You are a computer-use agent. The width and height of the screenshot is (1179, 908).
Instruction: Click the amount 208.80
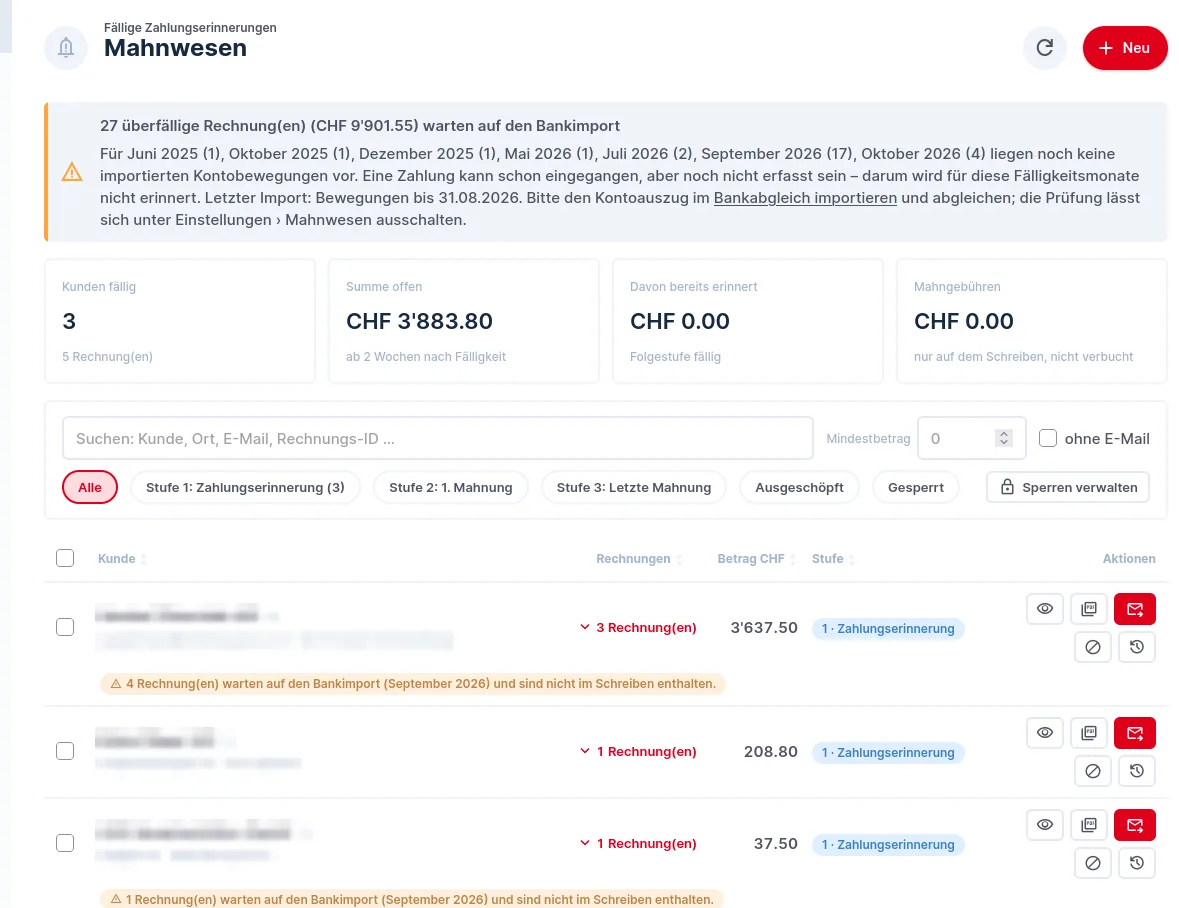tap(771, 752)
